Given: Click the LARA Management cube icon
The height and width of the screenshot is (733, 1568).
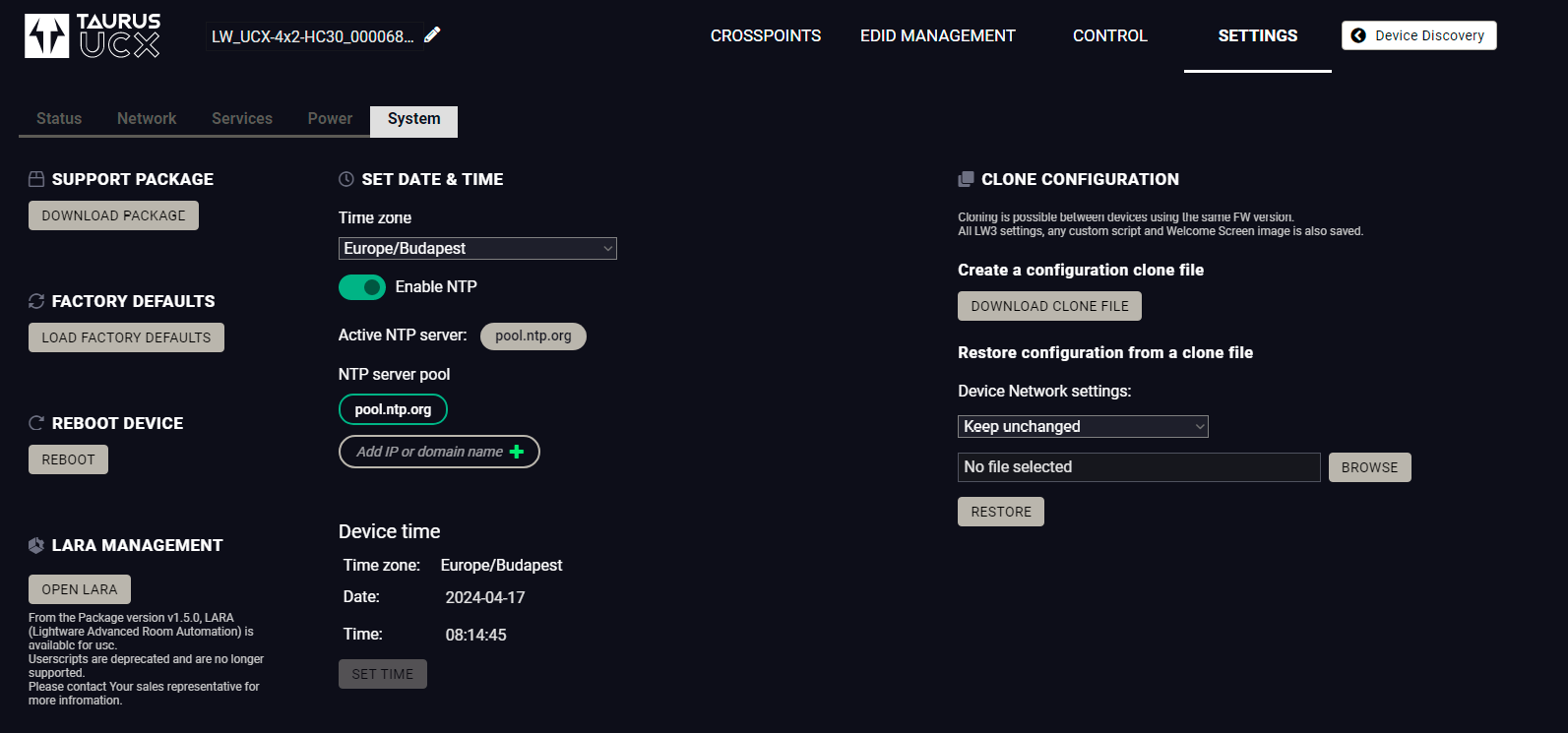Looking at the screenshot, I should tap(36, 545).
